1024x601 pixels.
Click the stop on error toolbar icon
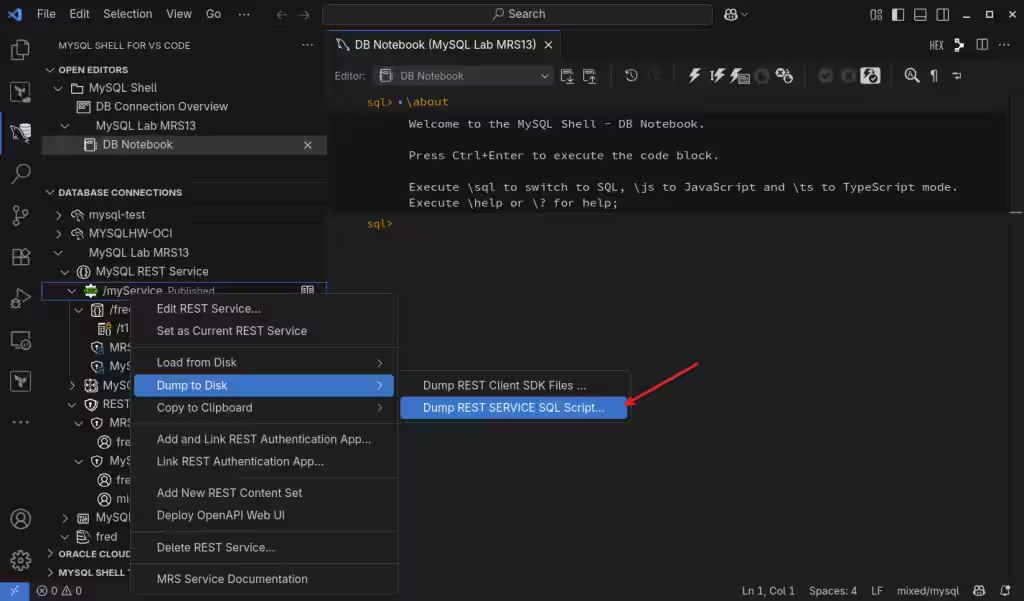pos(784,76)
